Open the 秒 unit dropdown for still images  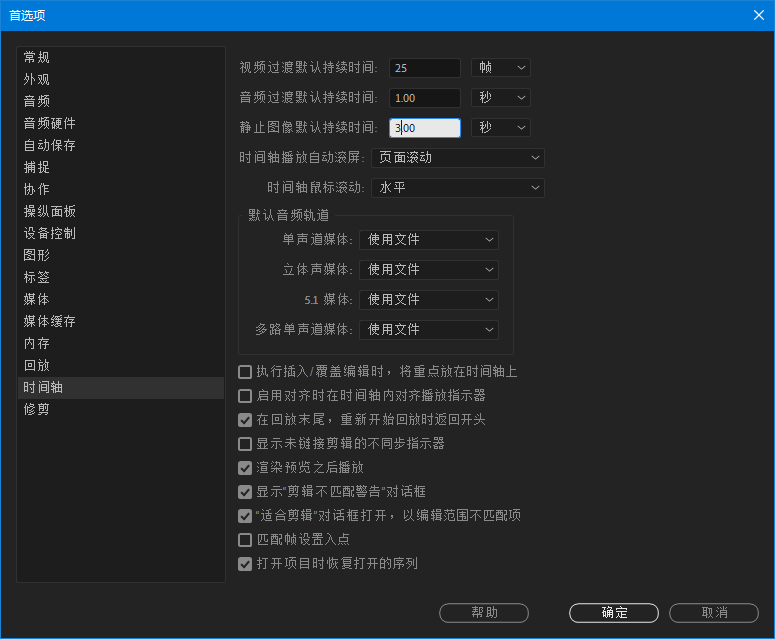coord(501,128)
